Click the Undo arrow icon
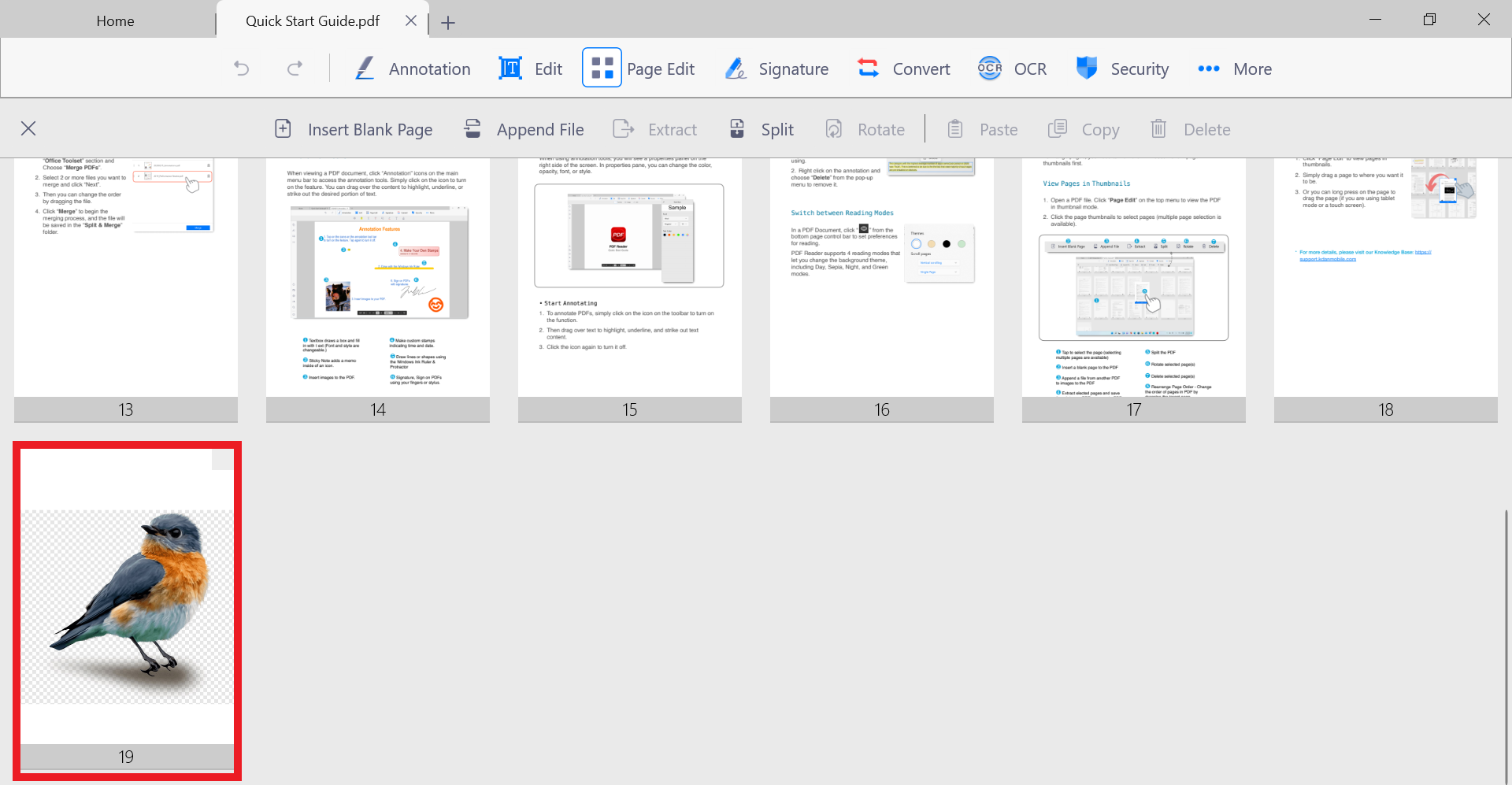This screenshot has width=1512, height=785. [242, 69]
